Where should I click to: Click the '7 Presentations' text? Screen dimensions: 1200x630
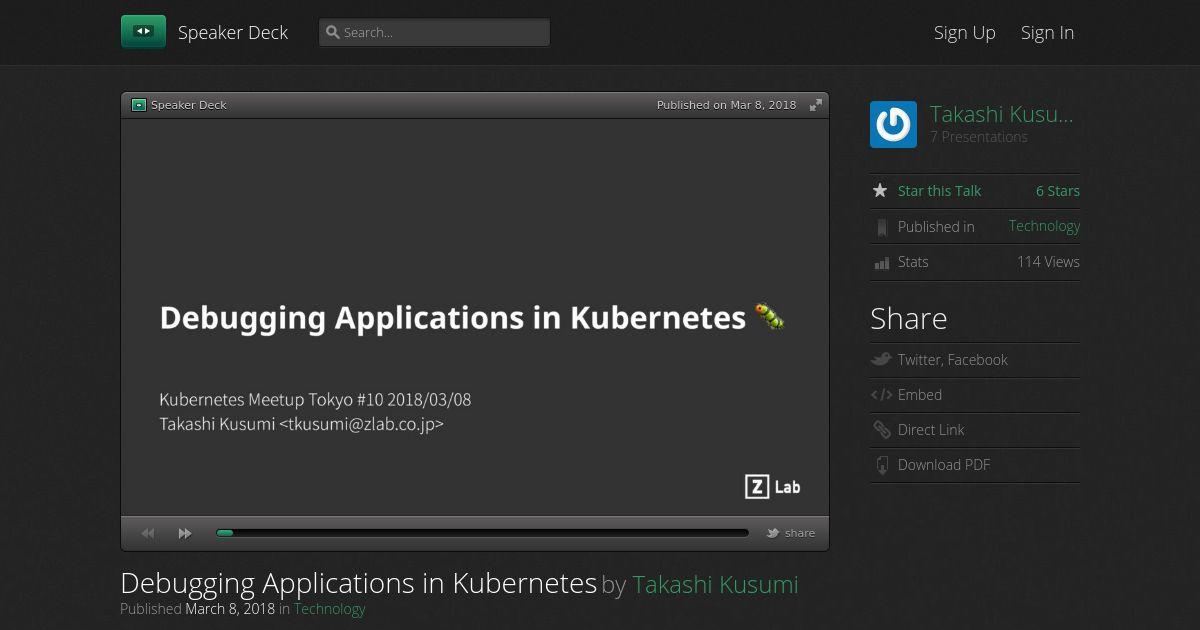[x=979, y=137]
